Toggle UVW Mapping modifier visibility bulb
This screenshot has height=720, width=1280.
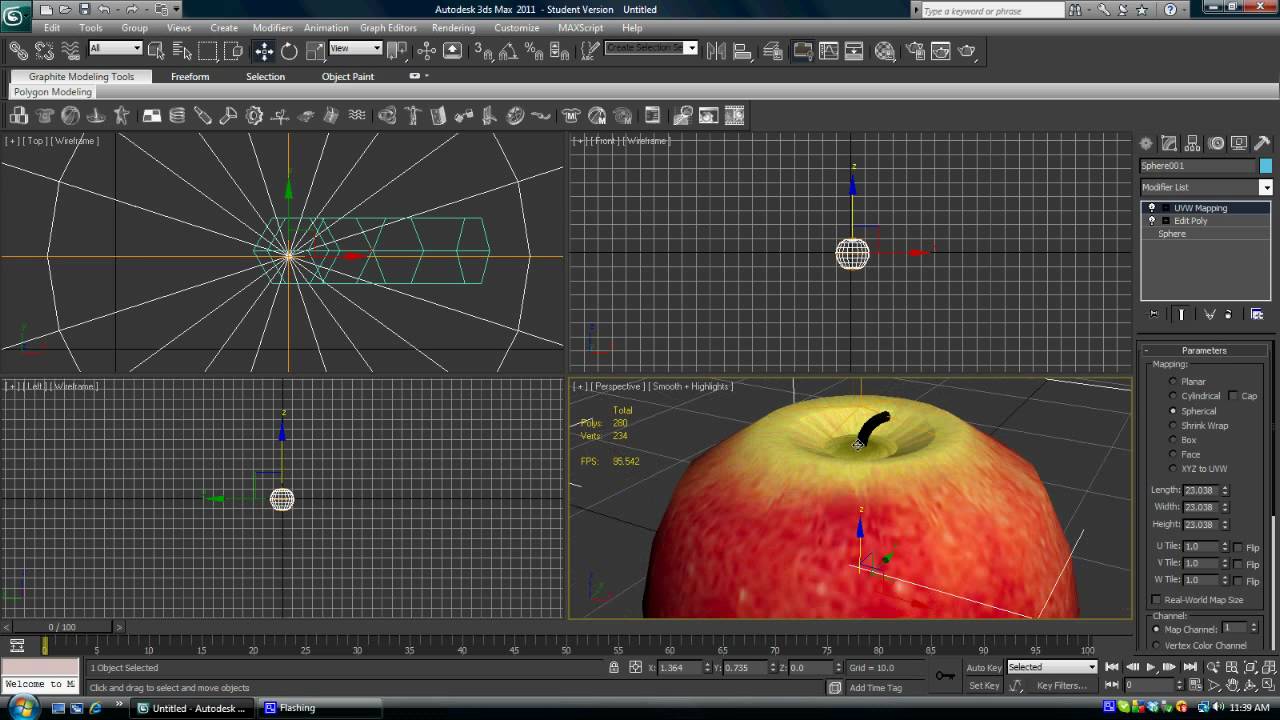click(x=1152, y=208)
